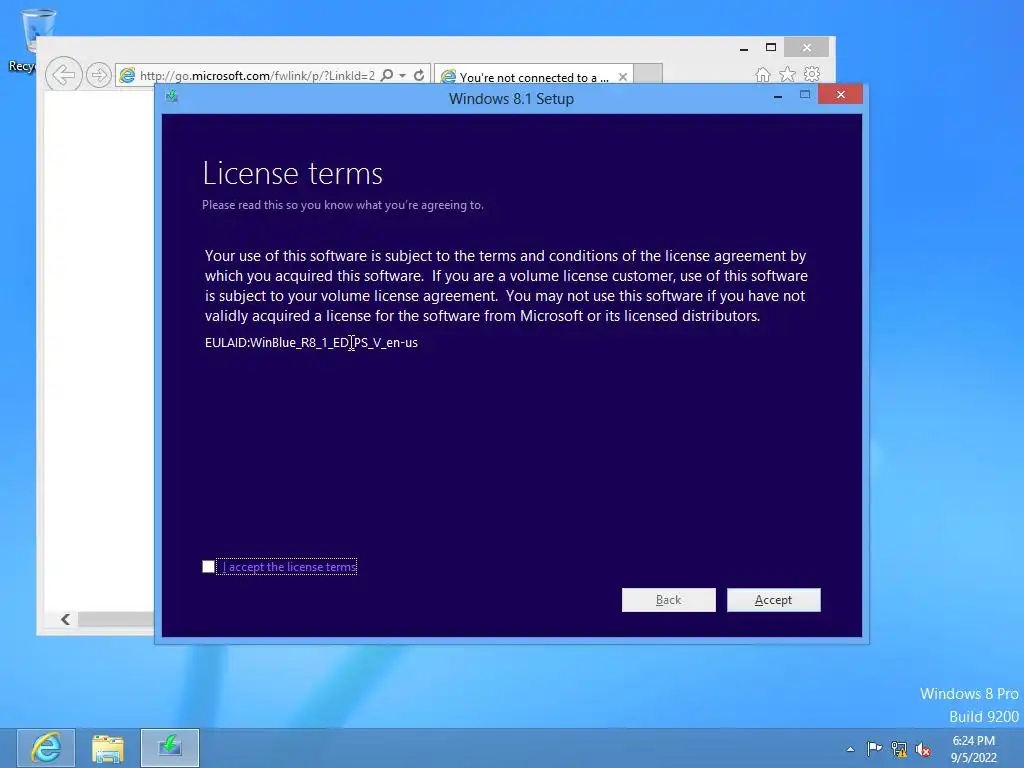Click the Windows 8.1 Setup title bar icon
Viewport: 1024px width, 768px height.
click(172, 97)
